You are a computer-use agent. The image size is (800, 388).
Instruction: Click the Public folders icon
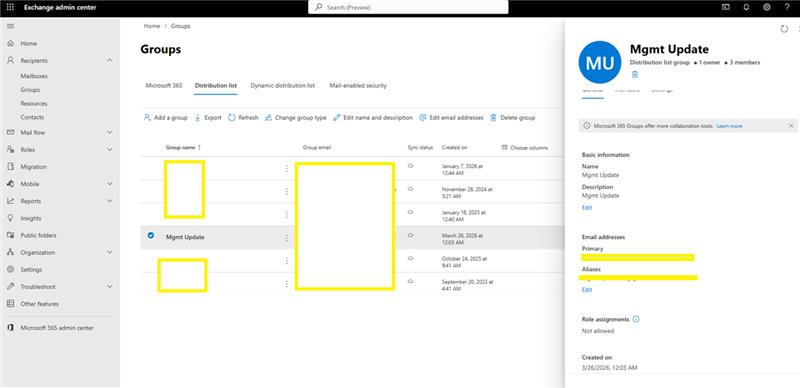(10, 235)
